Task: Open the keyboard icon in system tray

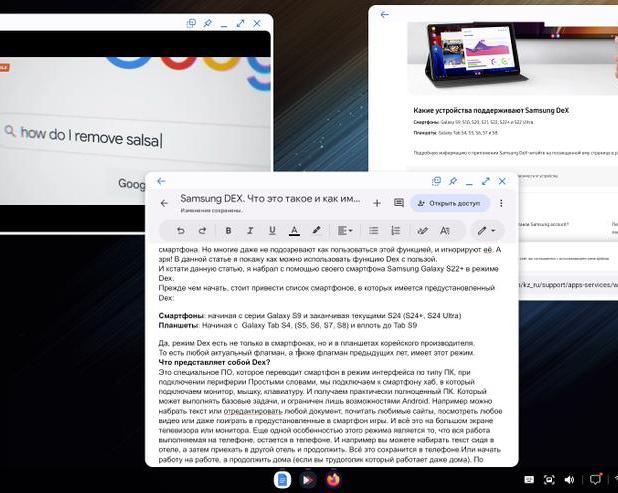Action: pos(529,480)
